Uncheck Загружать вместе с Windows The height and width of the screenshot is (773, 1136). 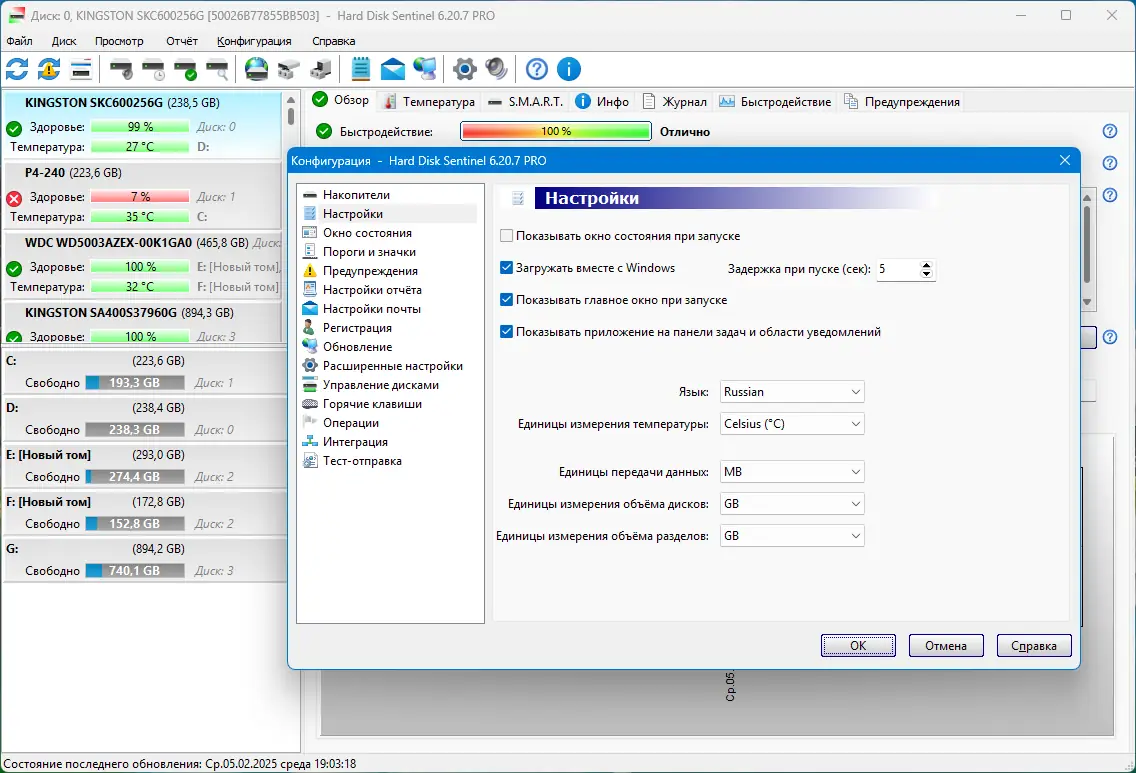[x=506, y=268]
